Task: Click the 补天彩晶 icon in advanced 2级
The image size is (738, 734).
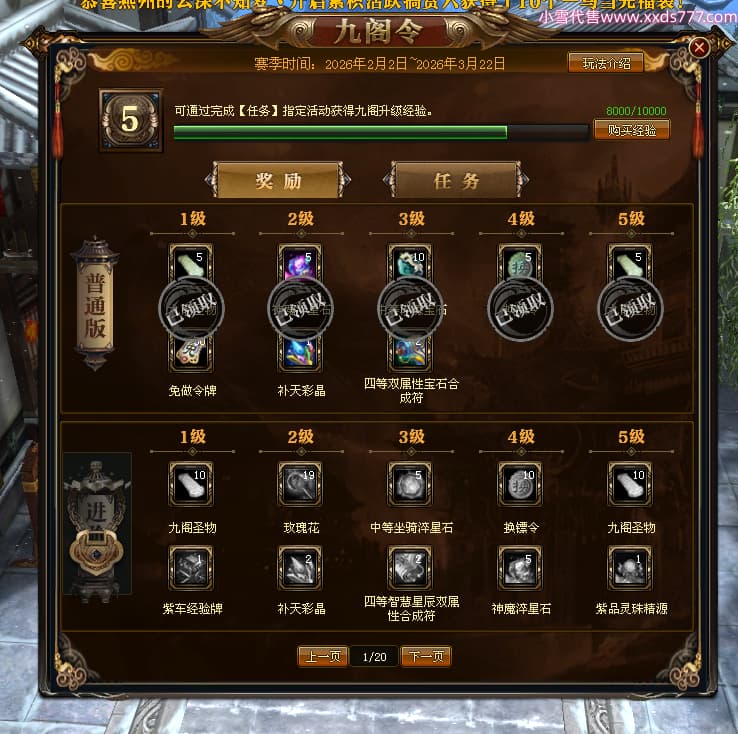Action: pos(300,567)
